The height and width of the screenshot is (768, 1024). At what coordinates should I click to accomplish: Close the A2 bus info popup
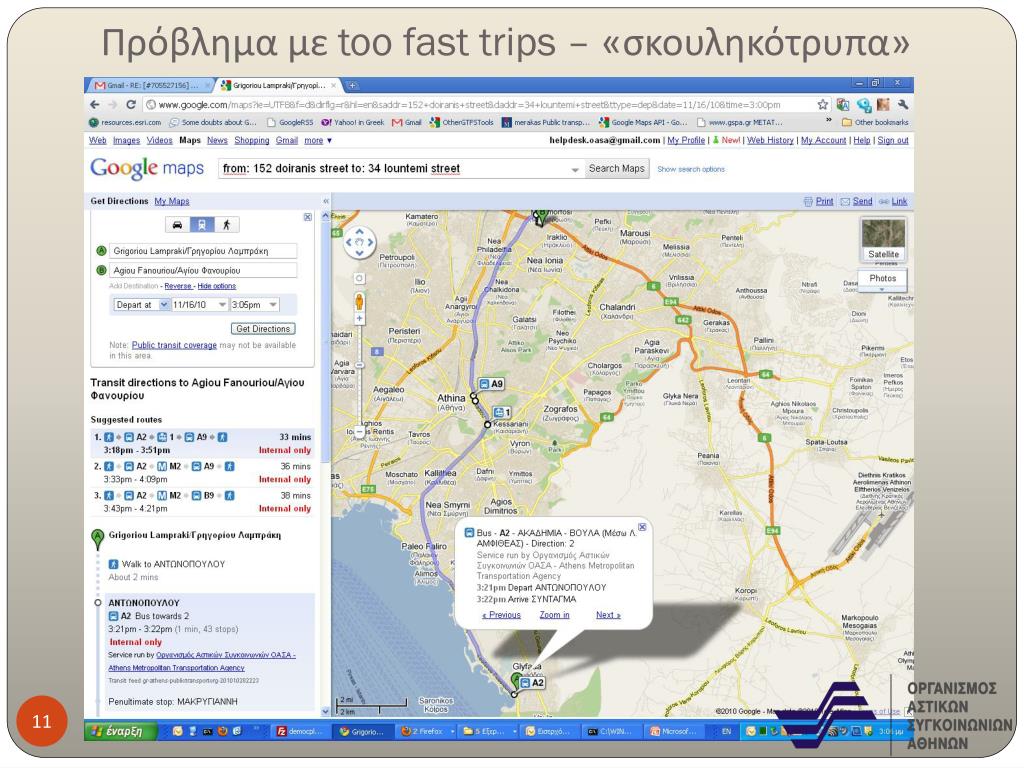tap(642, 527)
